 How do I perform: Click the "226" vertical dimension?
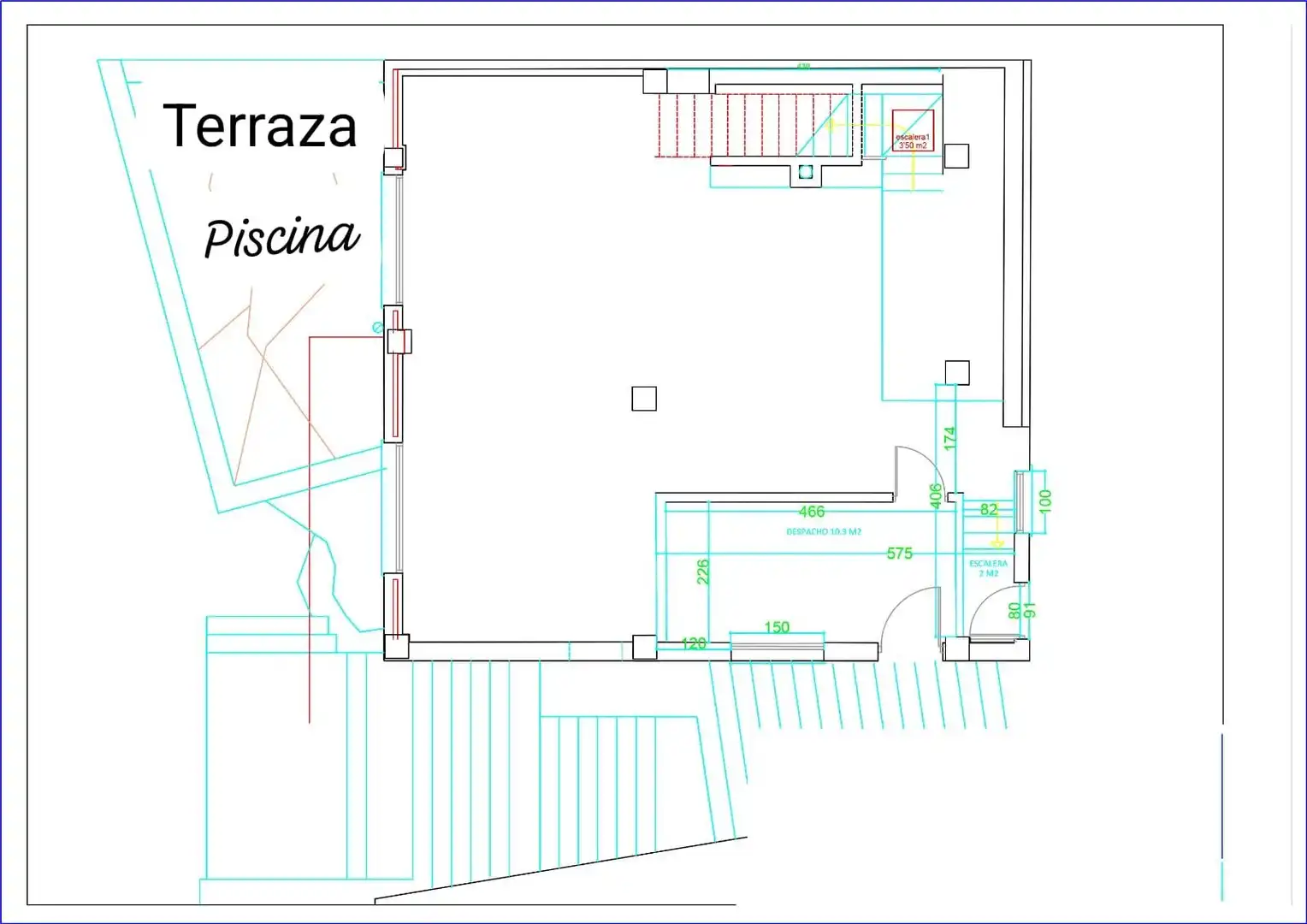(x=703, y=572)
